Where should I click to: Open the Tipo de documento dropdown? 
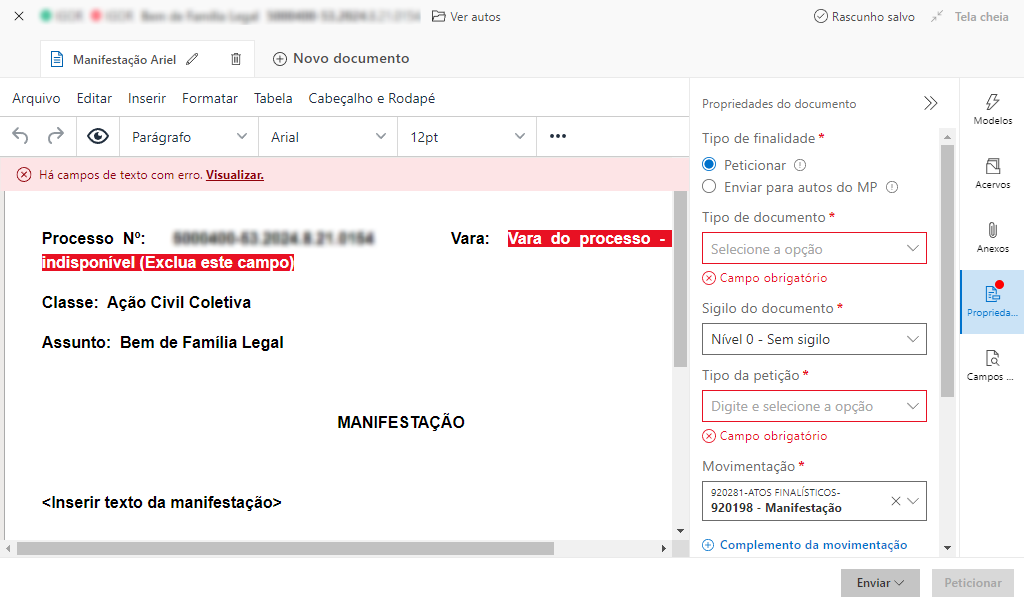(814, 248)
